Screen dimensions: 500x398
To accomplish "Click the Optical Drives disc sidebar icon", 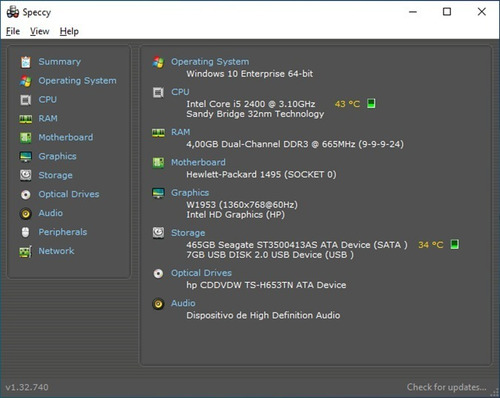I will [x=26, y=195].
